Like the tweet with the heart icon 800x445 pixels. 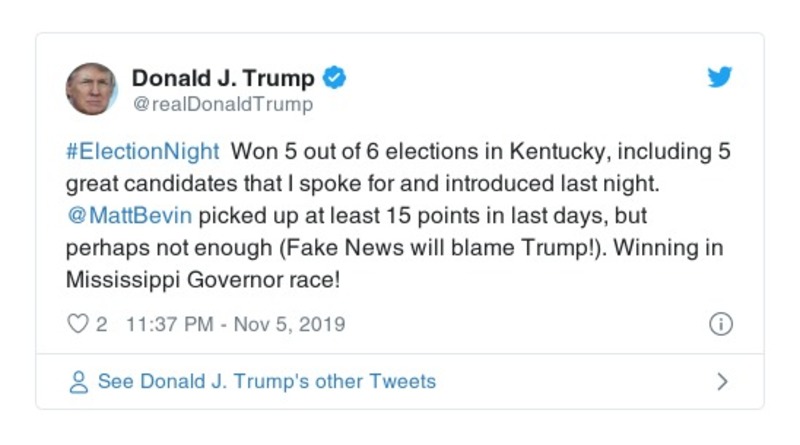tap(77, 324)
